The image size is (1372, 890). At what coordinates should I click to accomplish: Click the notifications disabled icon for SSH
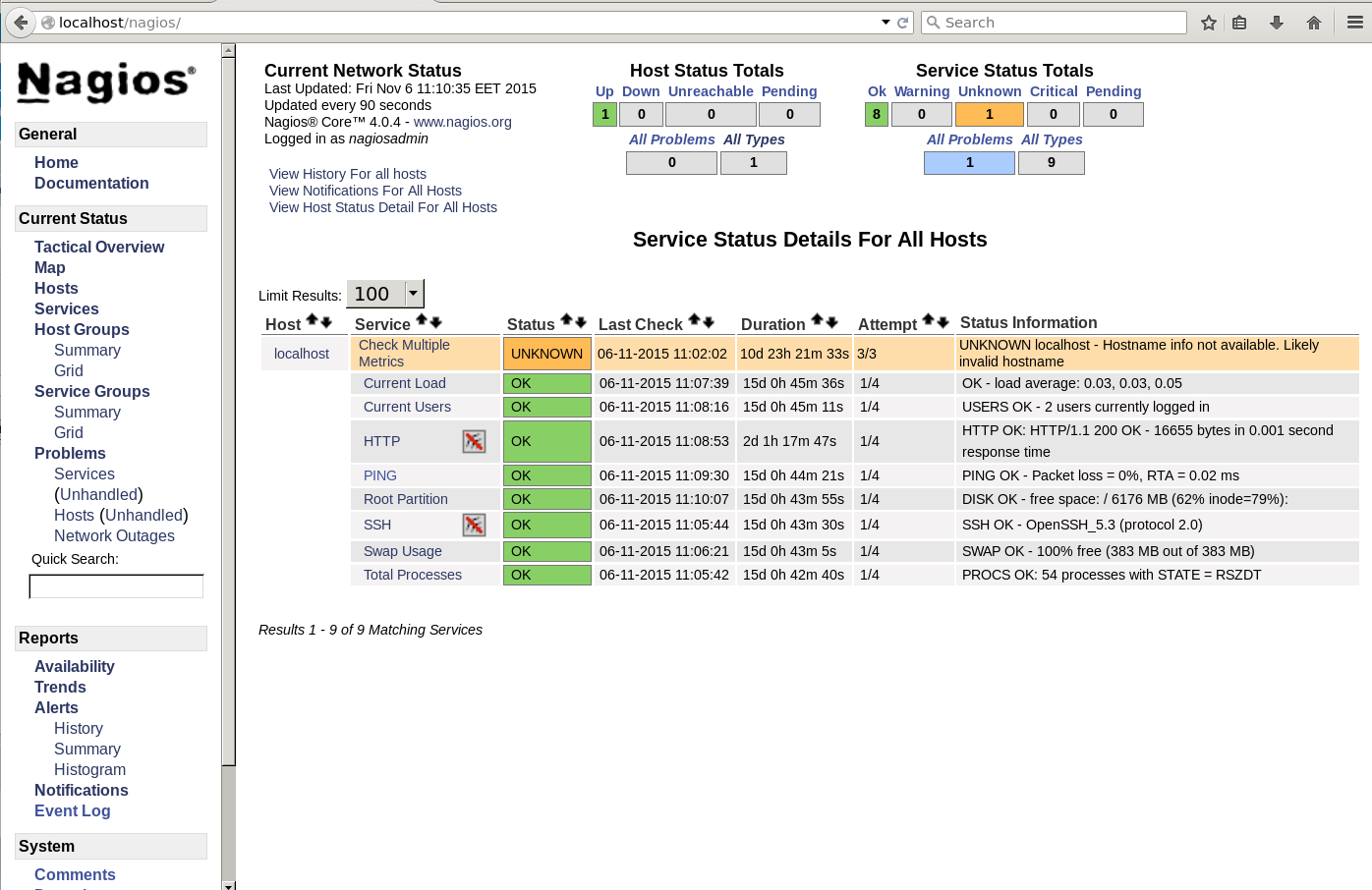tap(474, 526)
